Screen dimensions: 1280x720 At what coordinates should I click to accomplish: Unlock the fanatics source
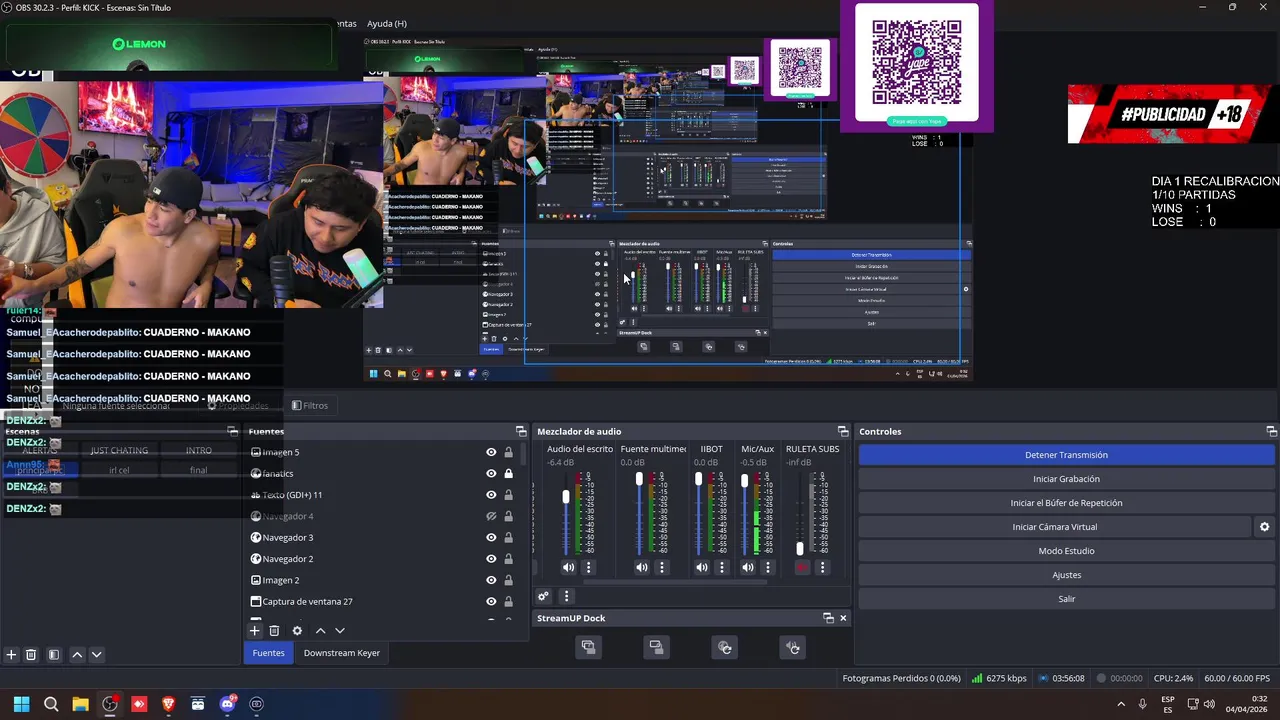click(508, 474)
